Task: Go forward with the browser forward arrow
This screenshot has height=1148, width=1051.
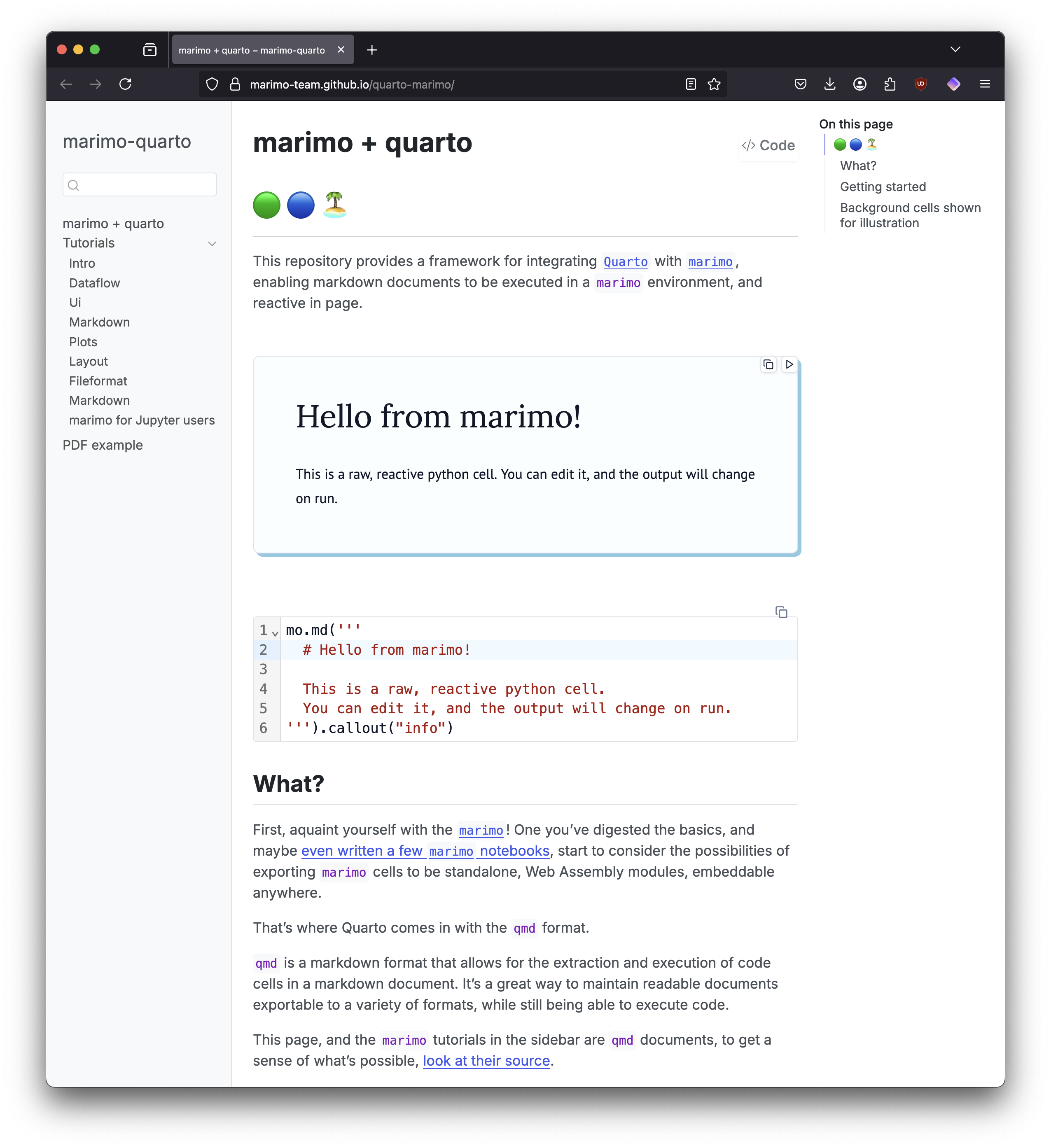Action: click(96, 84)
